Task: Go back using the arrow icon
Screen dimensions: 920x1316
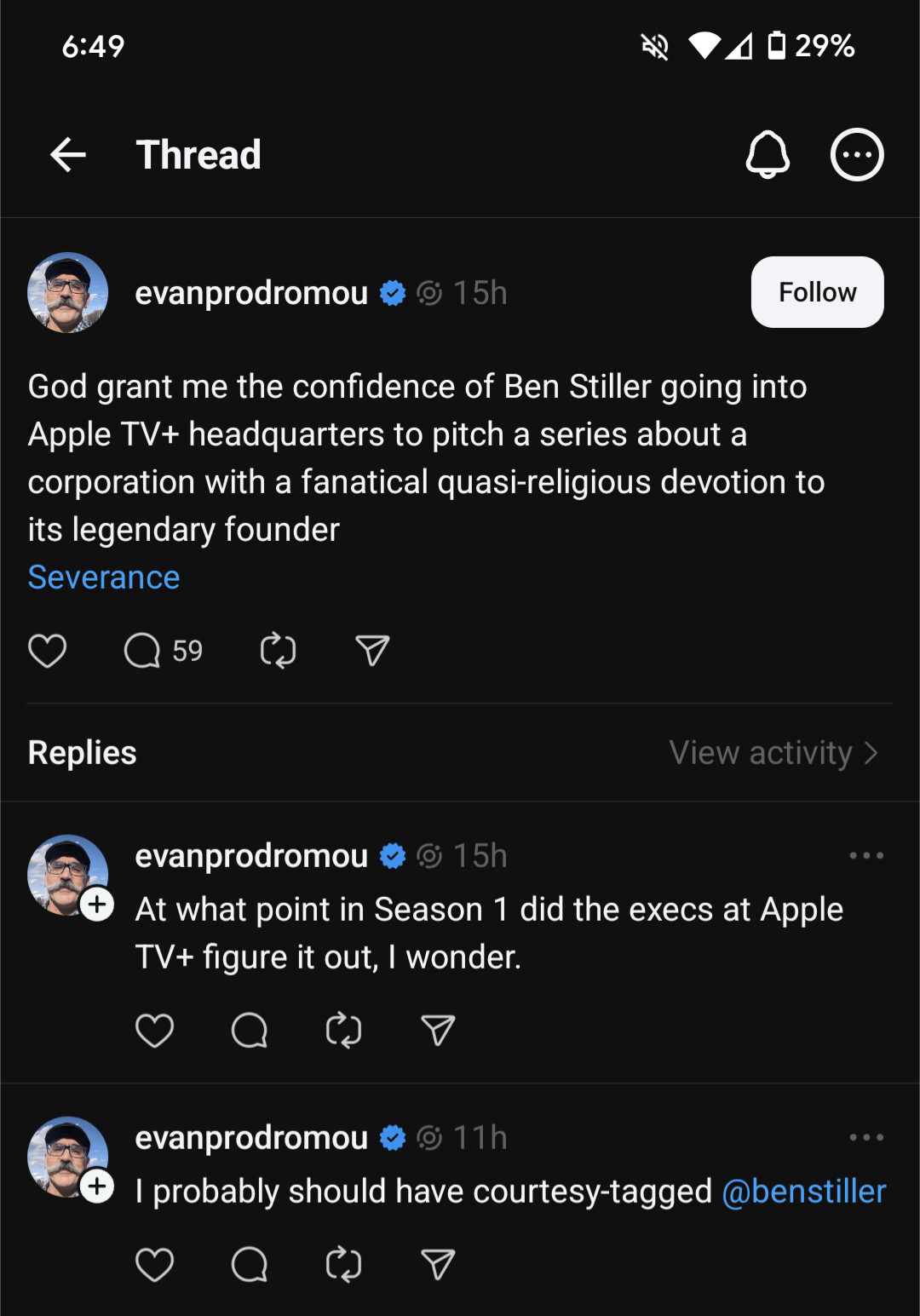Action: point(68,155)
